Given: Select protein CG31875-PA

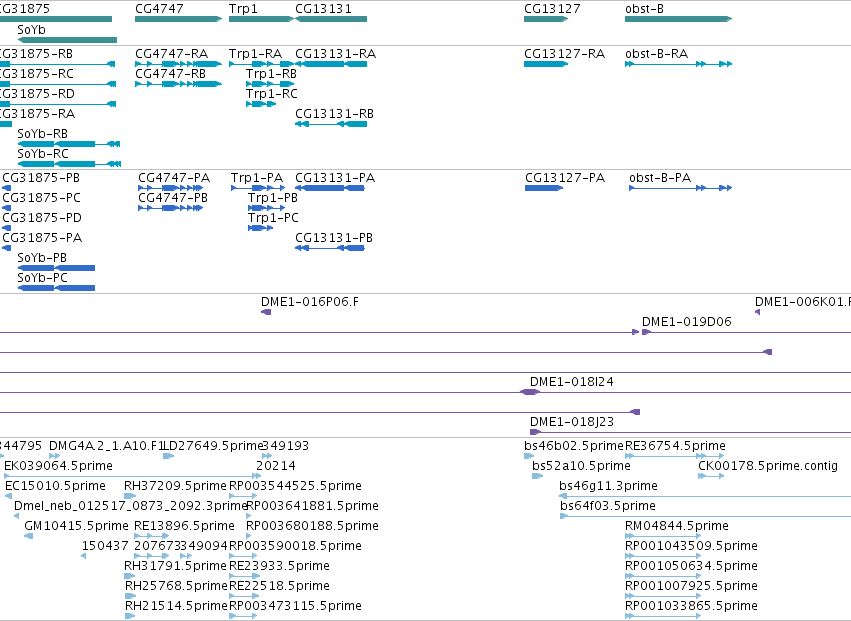Looking at the screenshot, I should click(7, 249).
